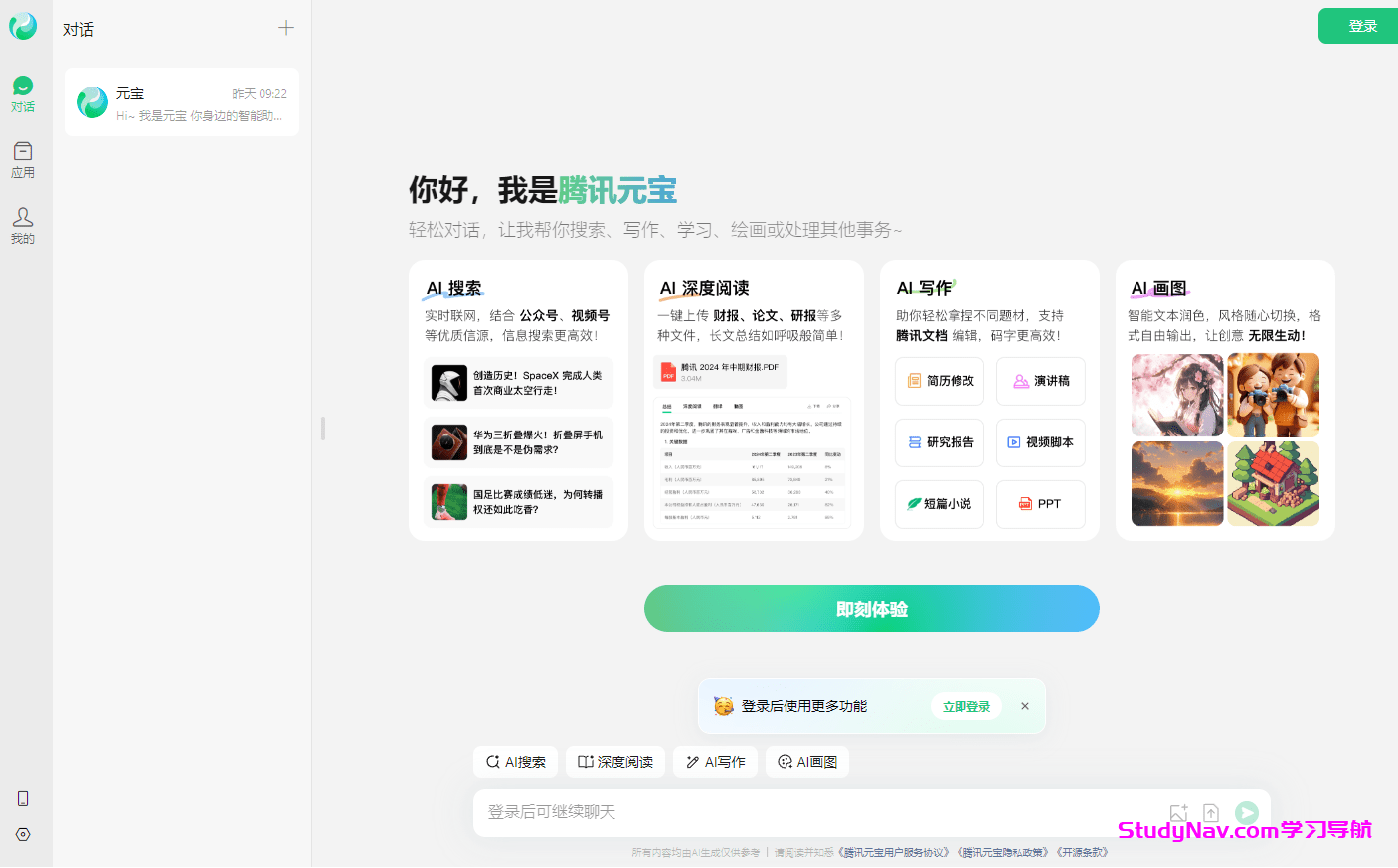The height and width of the screenshot is (868, 1398).
Task: Open the 短篇小说 writing template
Action: click(940, 504)
